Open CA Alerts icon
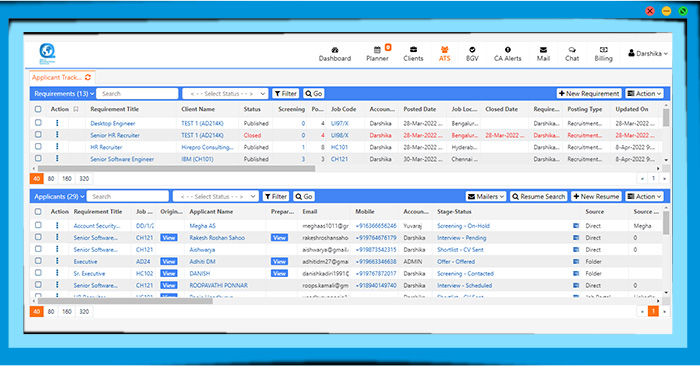Viewport: 700px width, 366px height. 508,50
